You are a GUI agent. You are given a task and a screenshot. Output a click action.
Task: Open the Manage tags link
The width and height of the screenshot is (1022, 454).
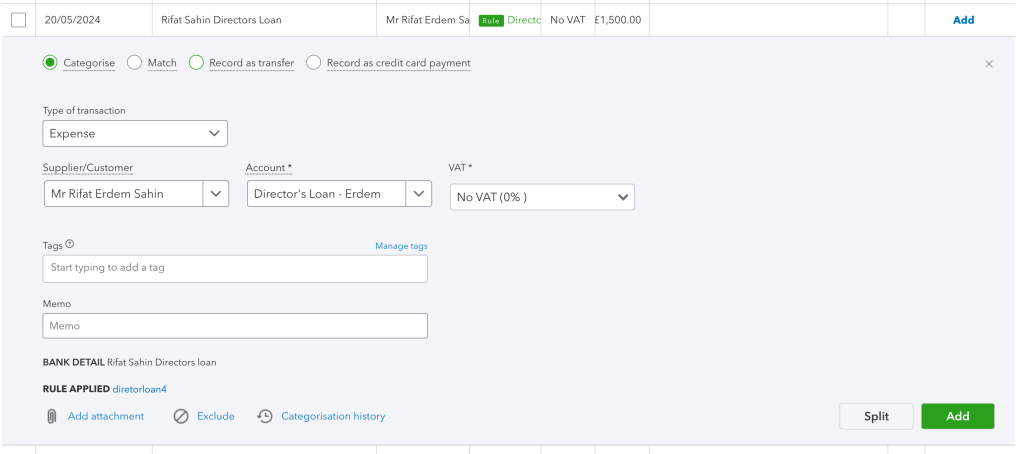(x=402, y=246)
